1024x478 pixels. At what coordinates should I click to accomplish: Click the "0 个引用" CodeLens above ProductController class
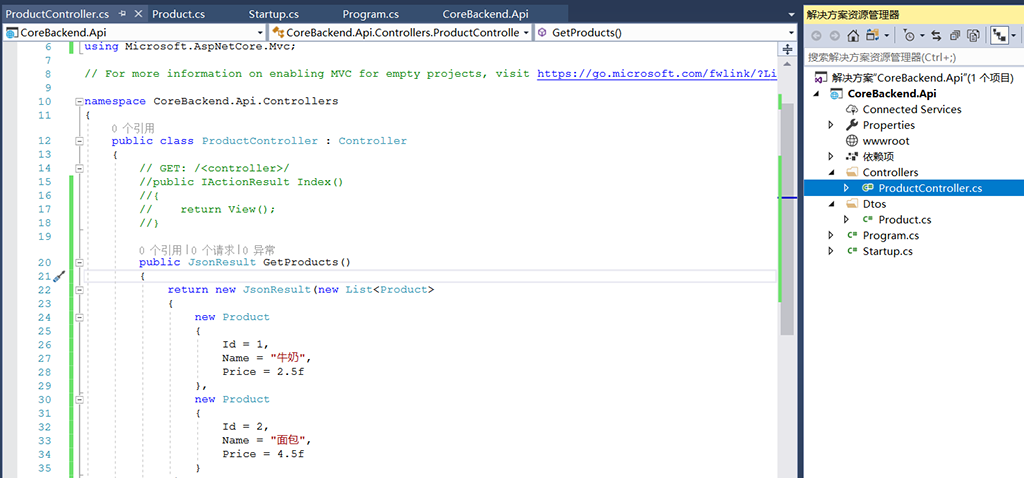[x=133, y=128]
